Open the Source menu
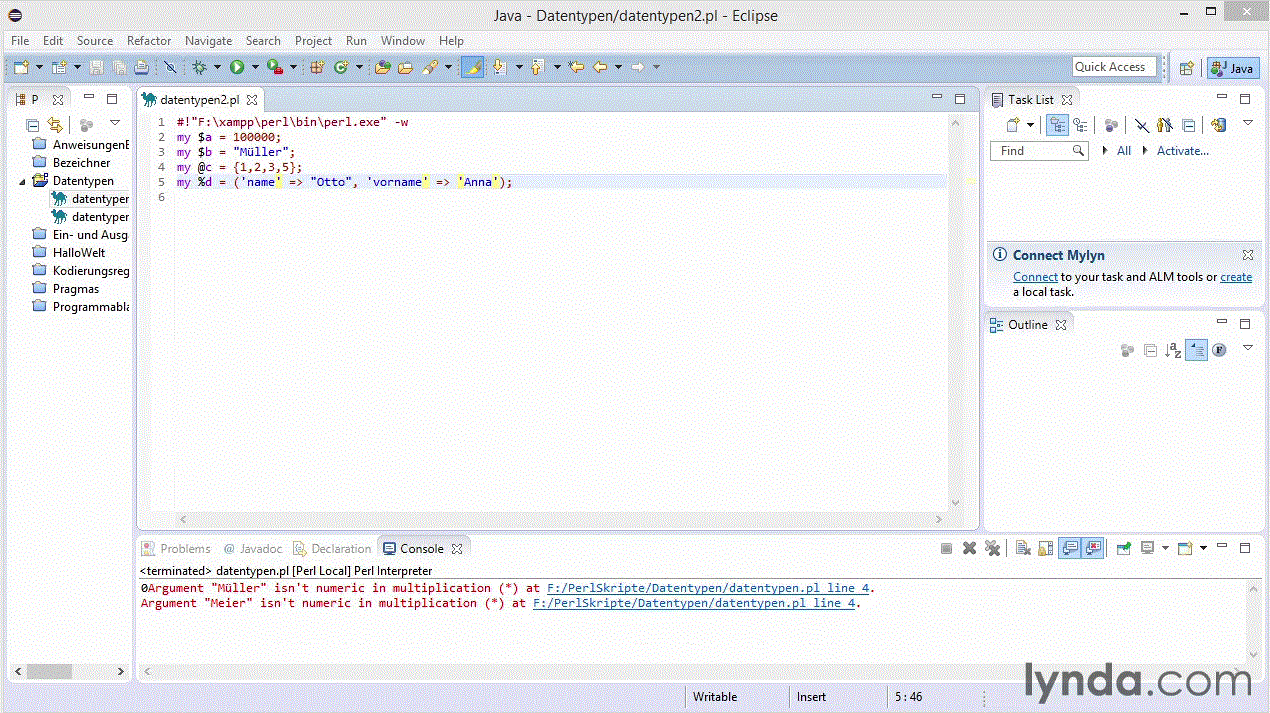The width and height of the screenshot is (1270, 713). click(95, 41)
